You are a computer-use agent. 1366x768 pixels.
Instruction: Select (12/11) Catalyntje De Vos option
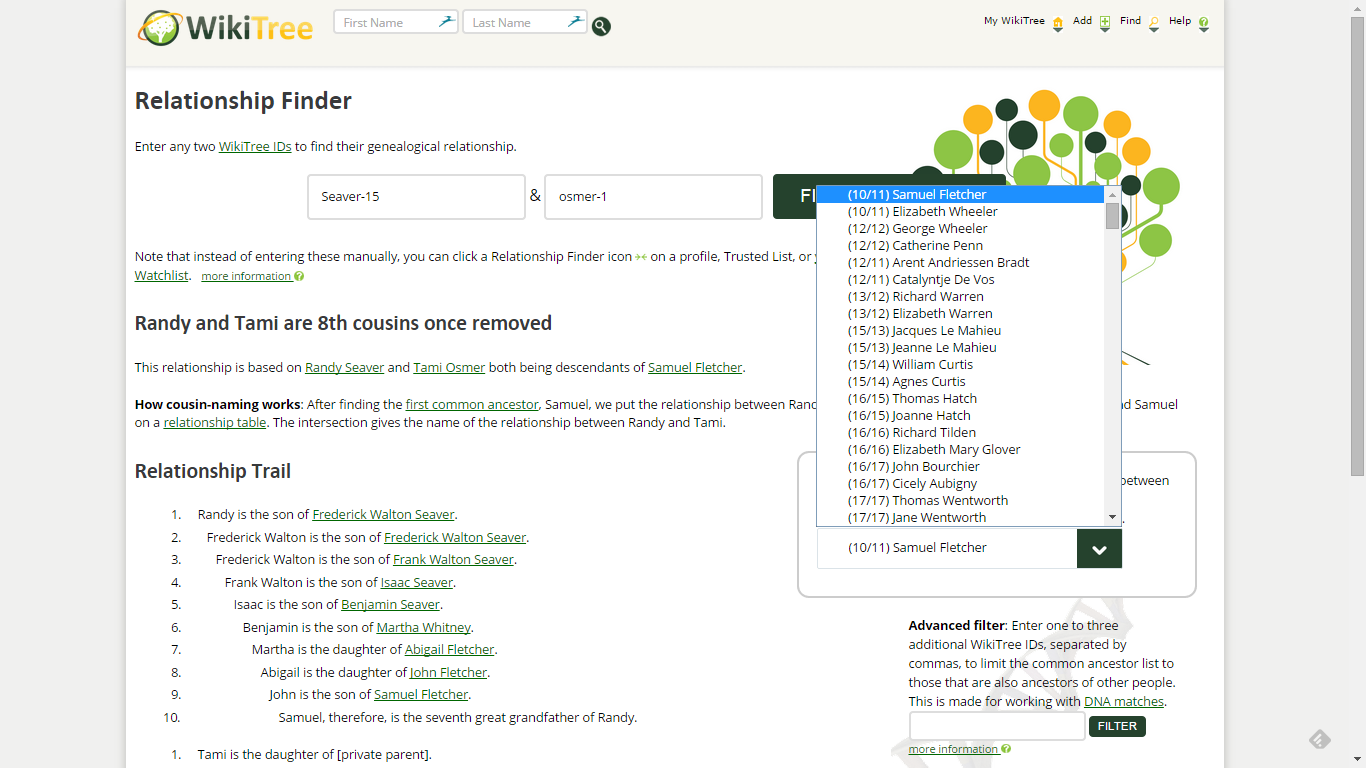(x=961, y=279)
